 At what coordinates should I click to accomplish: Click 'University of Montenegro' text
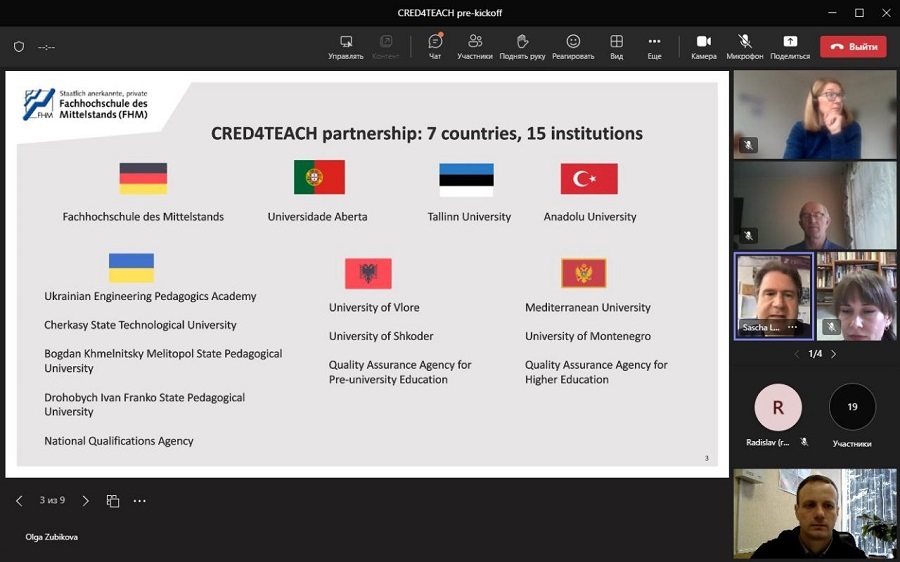click(x=588, y=336)
